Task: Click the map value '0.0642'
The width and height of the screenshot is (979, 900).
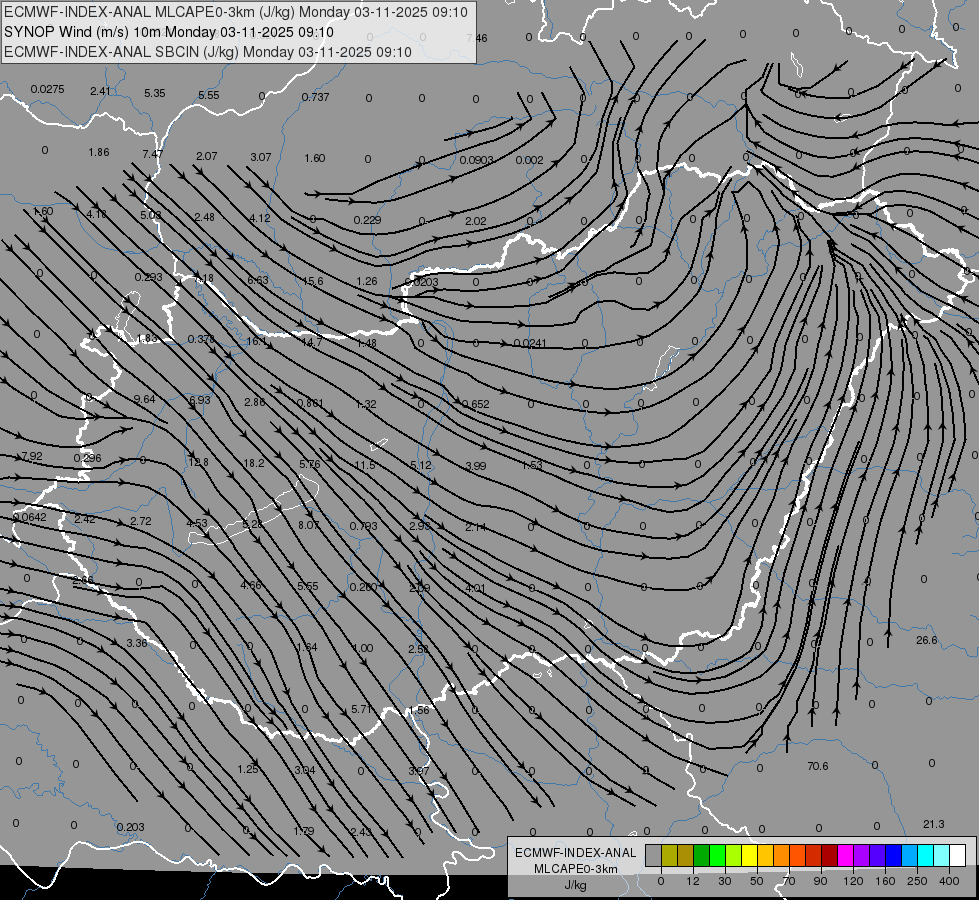Action: (29, 517)
